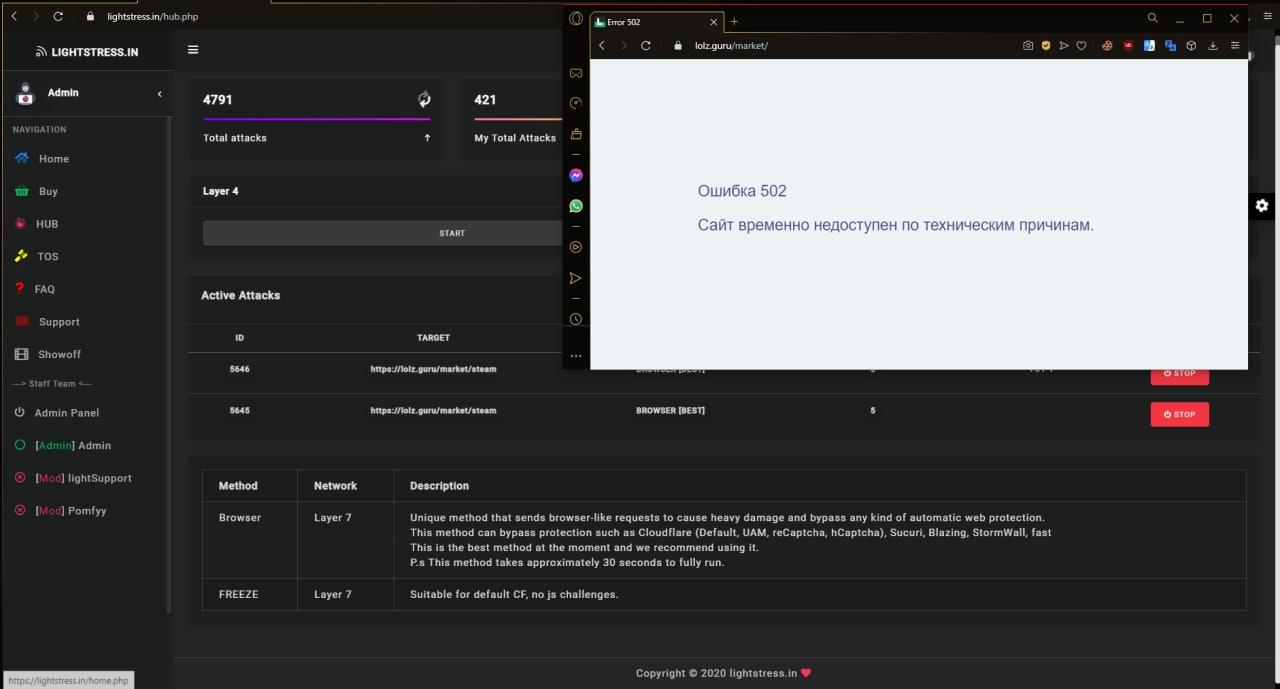
Task: Open GX Control speedometer panel
Action: pyautogui.click(x=576, y=103)
